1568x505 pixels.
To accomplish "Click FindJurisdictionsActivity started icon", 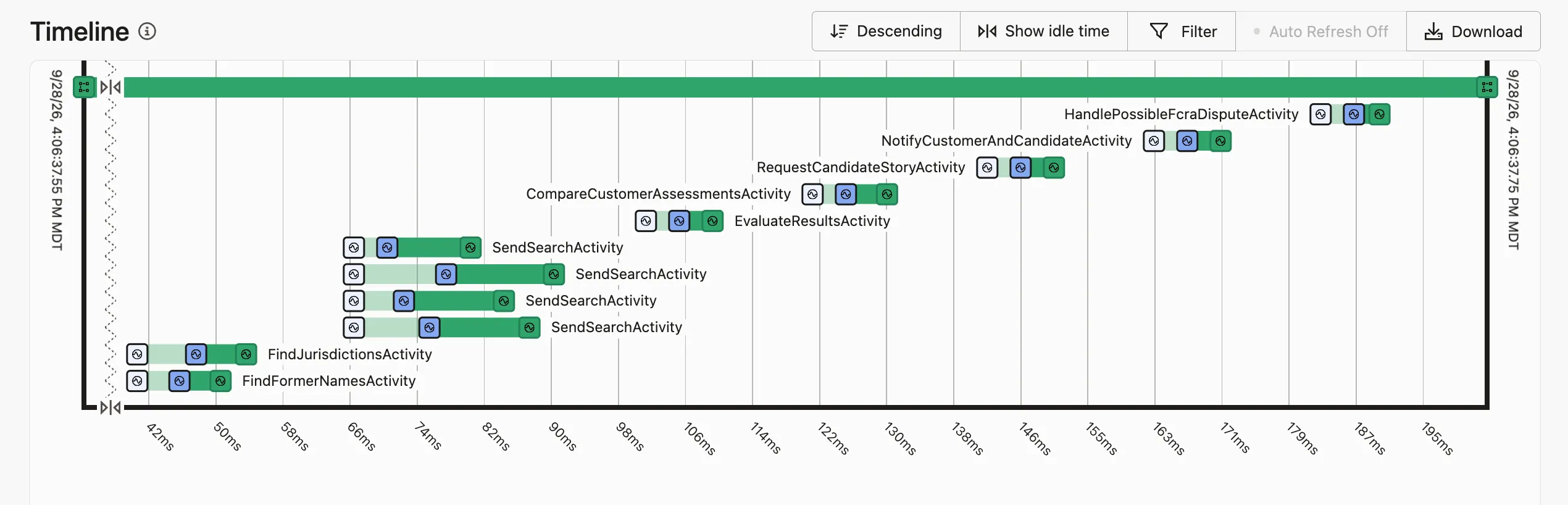I will (196, 354).
